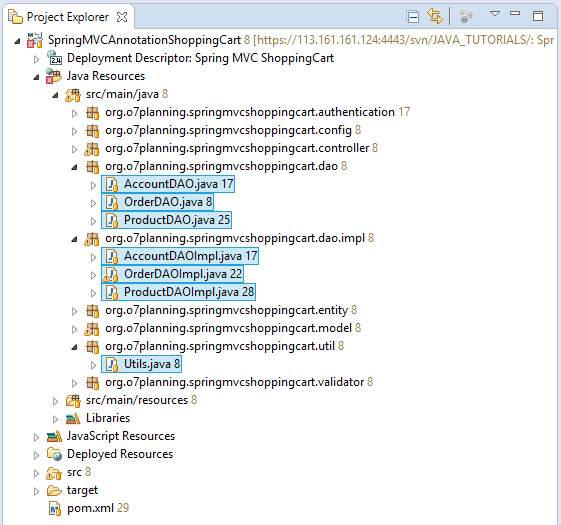The width and height of the screenshot is (561, 525).
Task: Click the Deployment Descriptor icon
Action: tap(54, 58)
